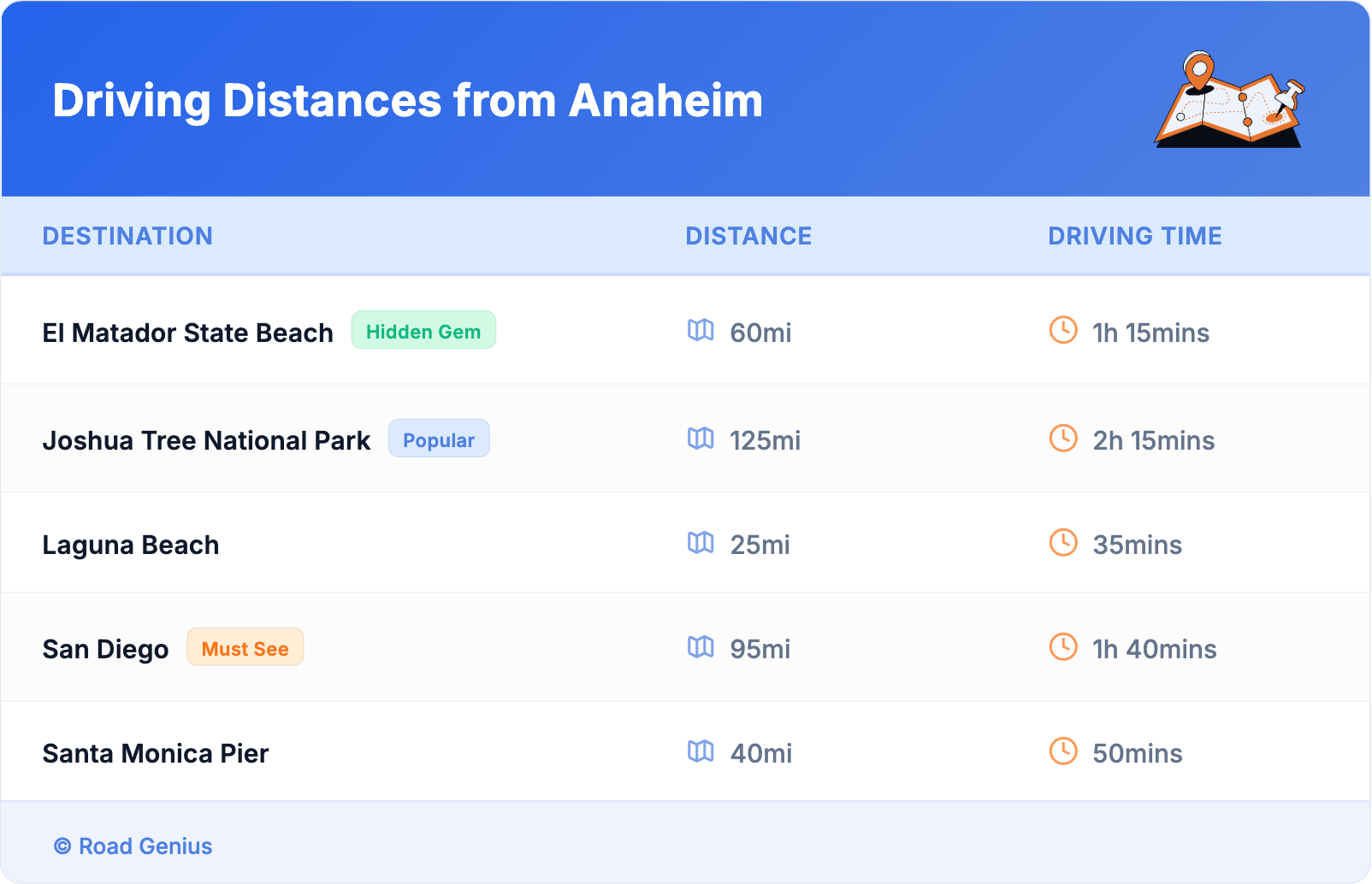Screen dimensions: 1372x884
Task: Select the Laguna Beach destination name
Action: point(131,545)
